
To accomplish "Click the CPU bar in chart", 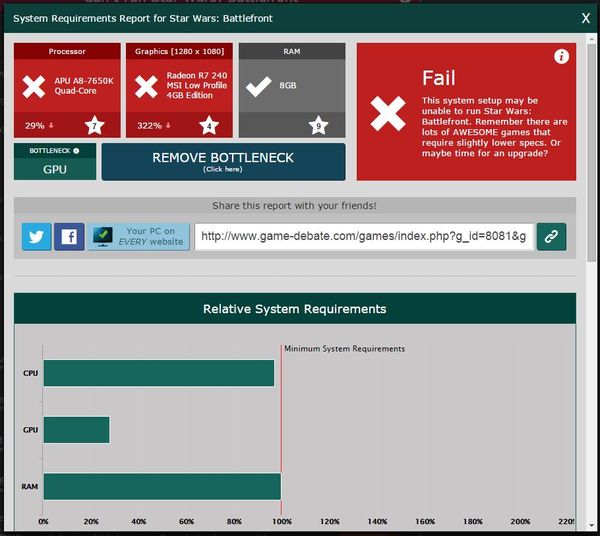I will (x=159, y=373).
